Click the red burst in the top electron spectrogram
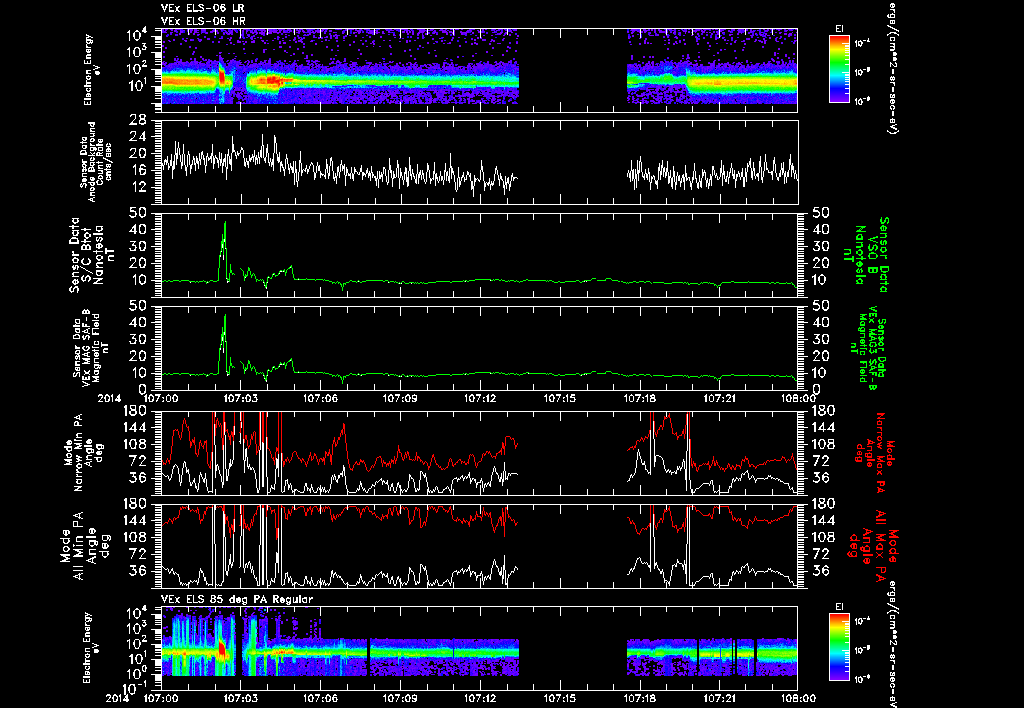1024x708 pixels. (x=222, y=77)
